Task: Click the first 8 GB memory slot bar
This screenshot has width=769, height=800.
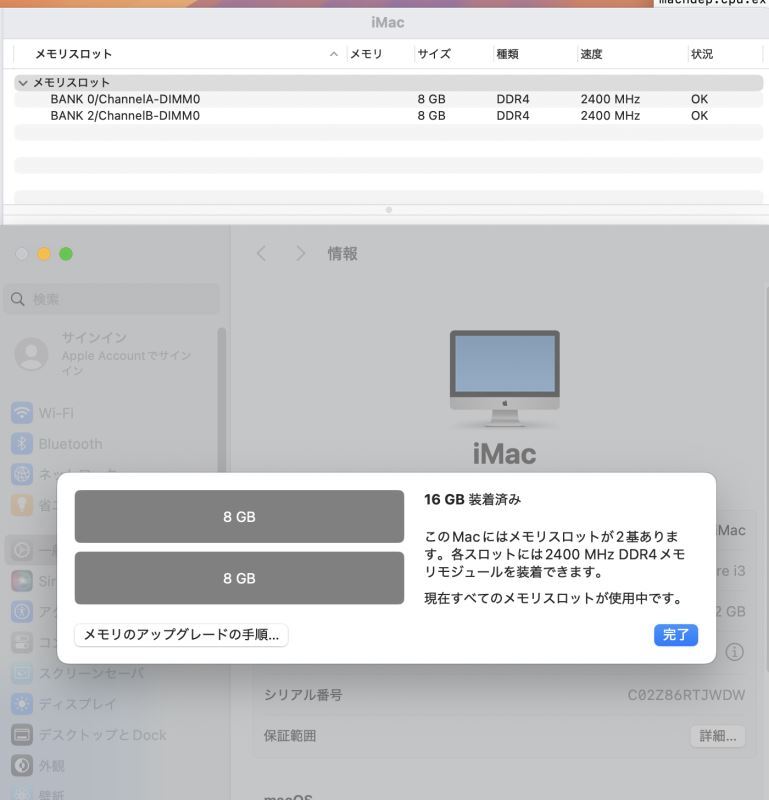Action: pos(239,516)
